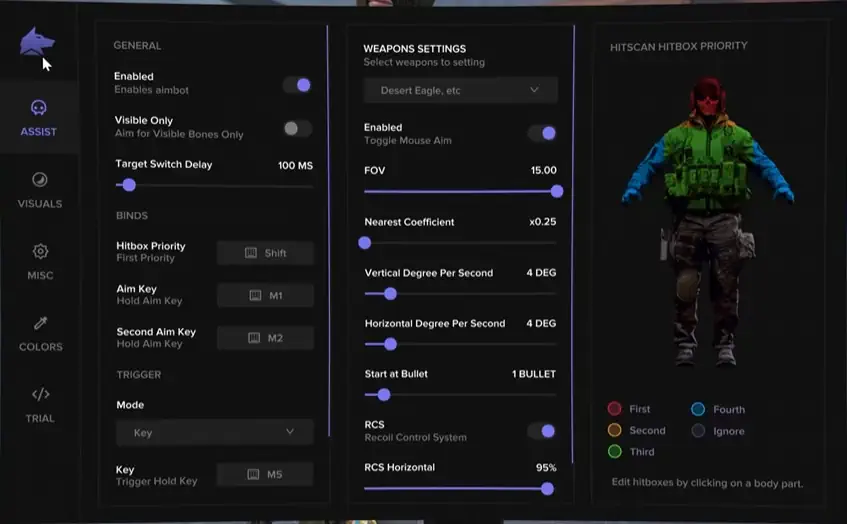Select the Misc gear icon

pos(40,251)
